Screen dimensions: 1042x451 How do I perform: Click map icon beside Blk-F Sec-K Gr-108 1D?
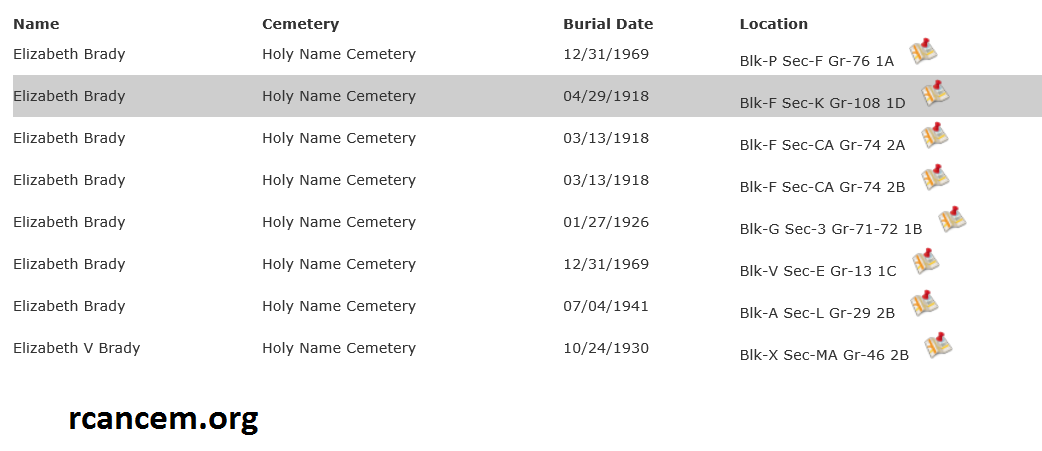pyautogui.click(x=935, y=94)
